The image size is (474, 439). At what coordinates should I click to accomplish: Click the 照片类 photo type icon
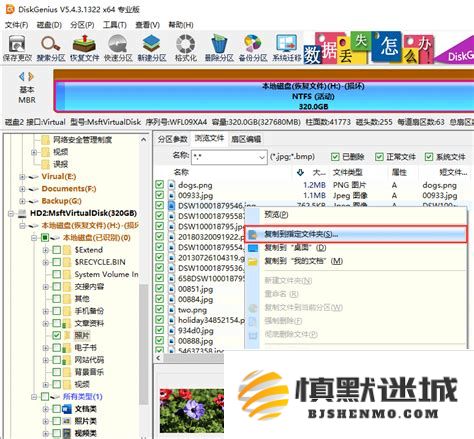[x=67, y=421]
